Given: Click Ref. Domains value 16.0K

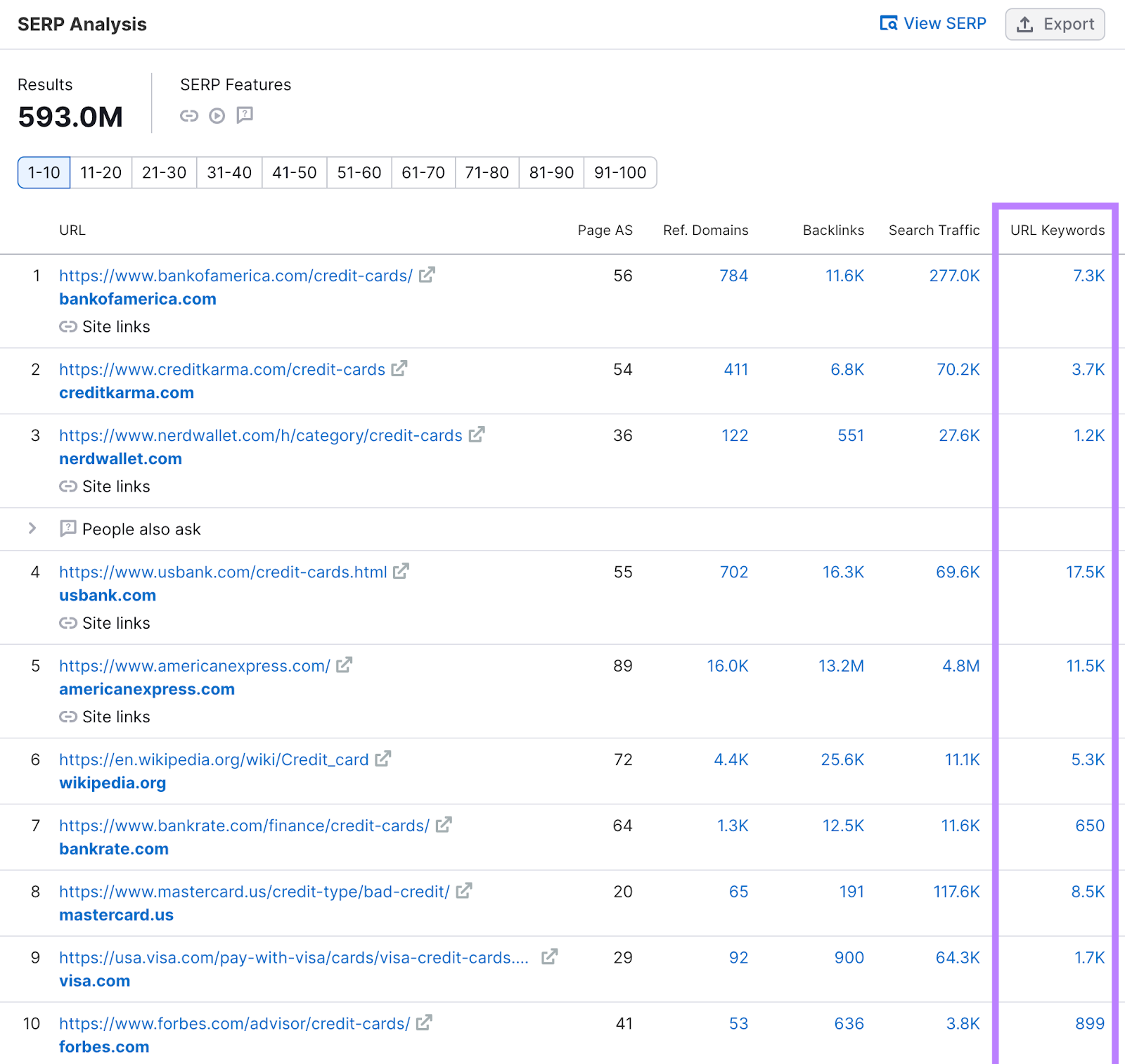Looking at the screenshot, I should 727,665.
